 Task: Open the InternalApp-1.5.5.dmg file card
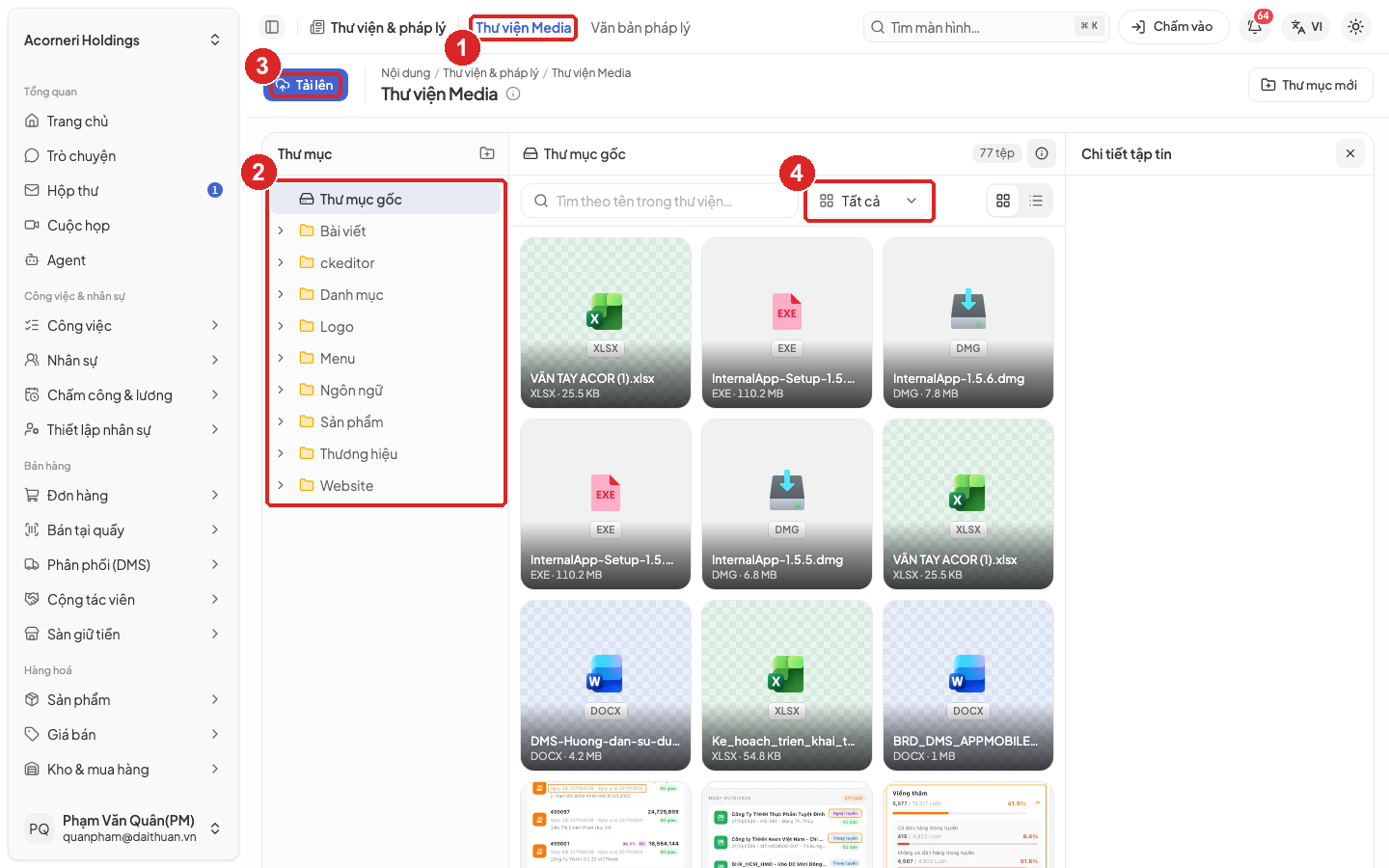click(787, 504)
